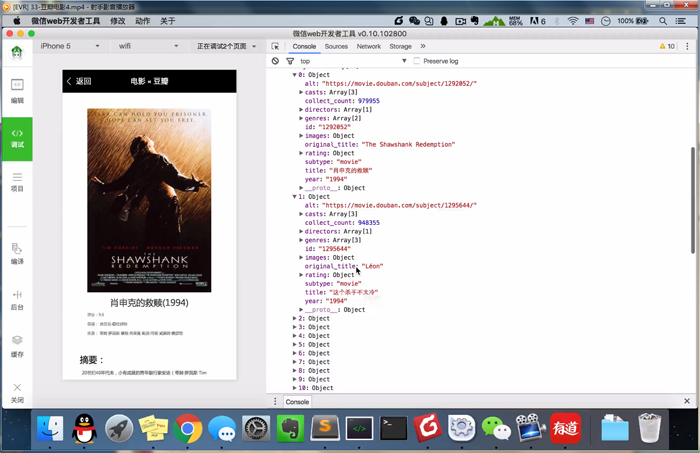Click the 缓存 (Cache) sidebar icon
The width and height of the screenshot is (700, 453).
(x=17, y=345)
